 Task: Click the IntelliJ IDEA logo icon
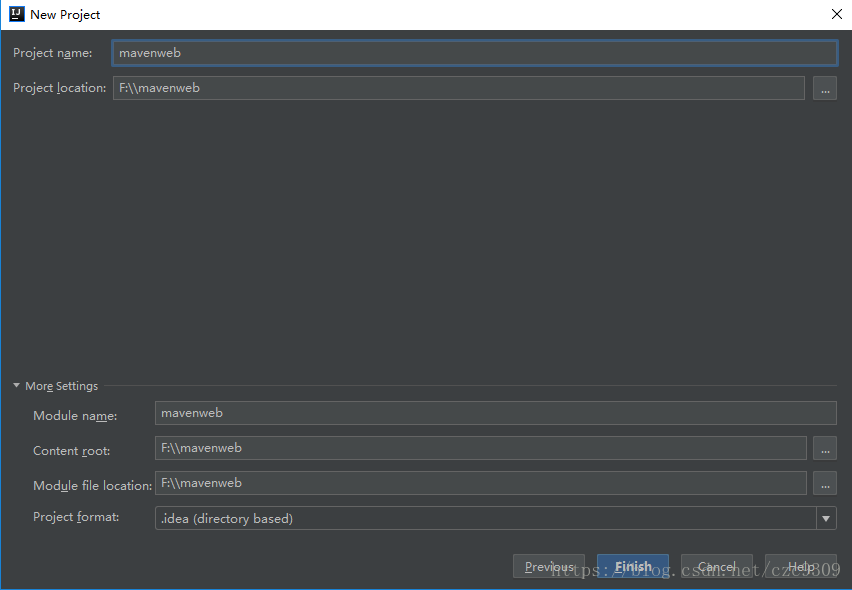pos(17,14)
